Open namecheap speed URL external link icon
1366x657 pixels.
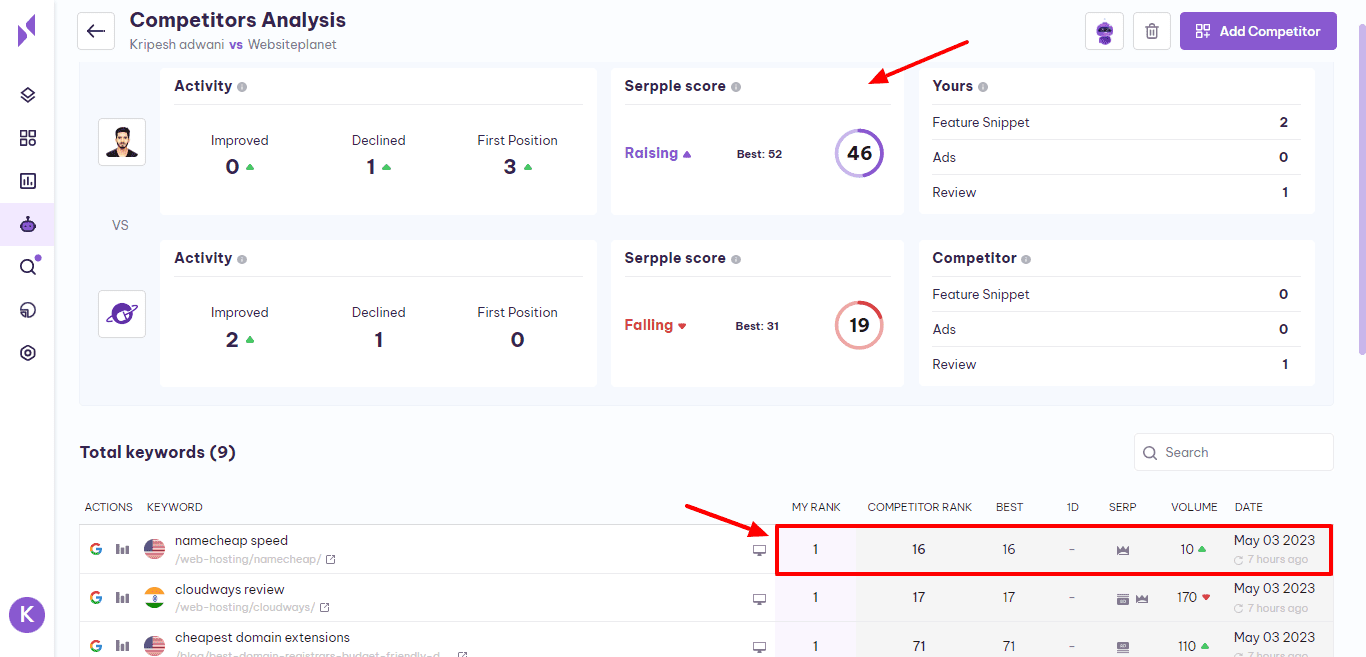coord(331,560)
